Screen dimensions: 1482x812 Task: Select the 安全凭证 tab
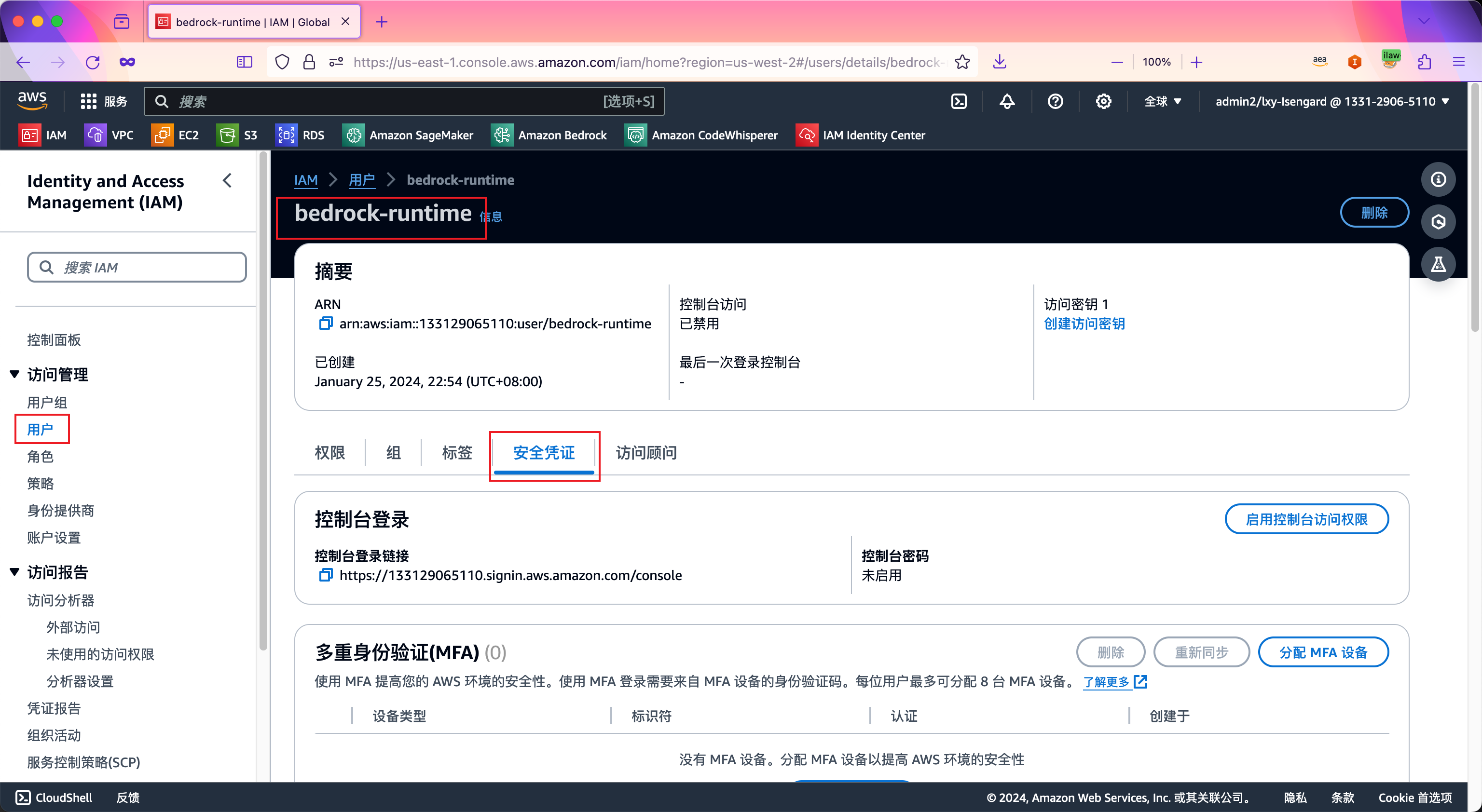point(544,453)
